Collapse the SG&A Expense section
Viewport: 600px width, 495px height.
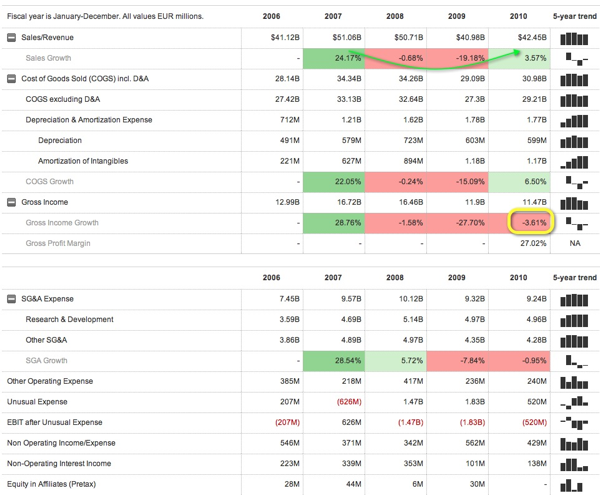pos(11,299)
